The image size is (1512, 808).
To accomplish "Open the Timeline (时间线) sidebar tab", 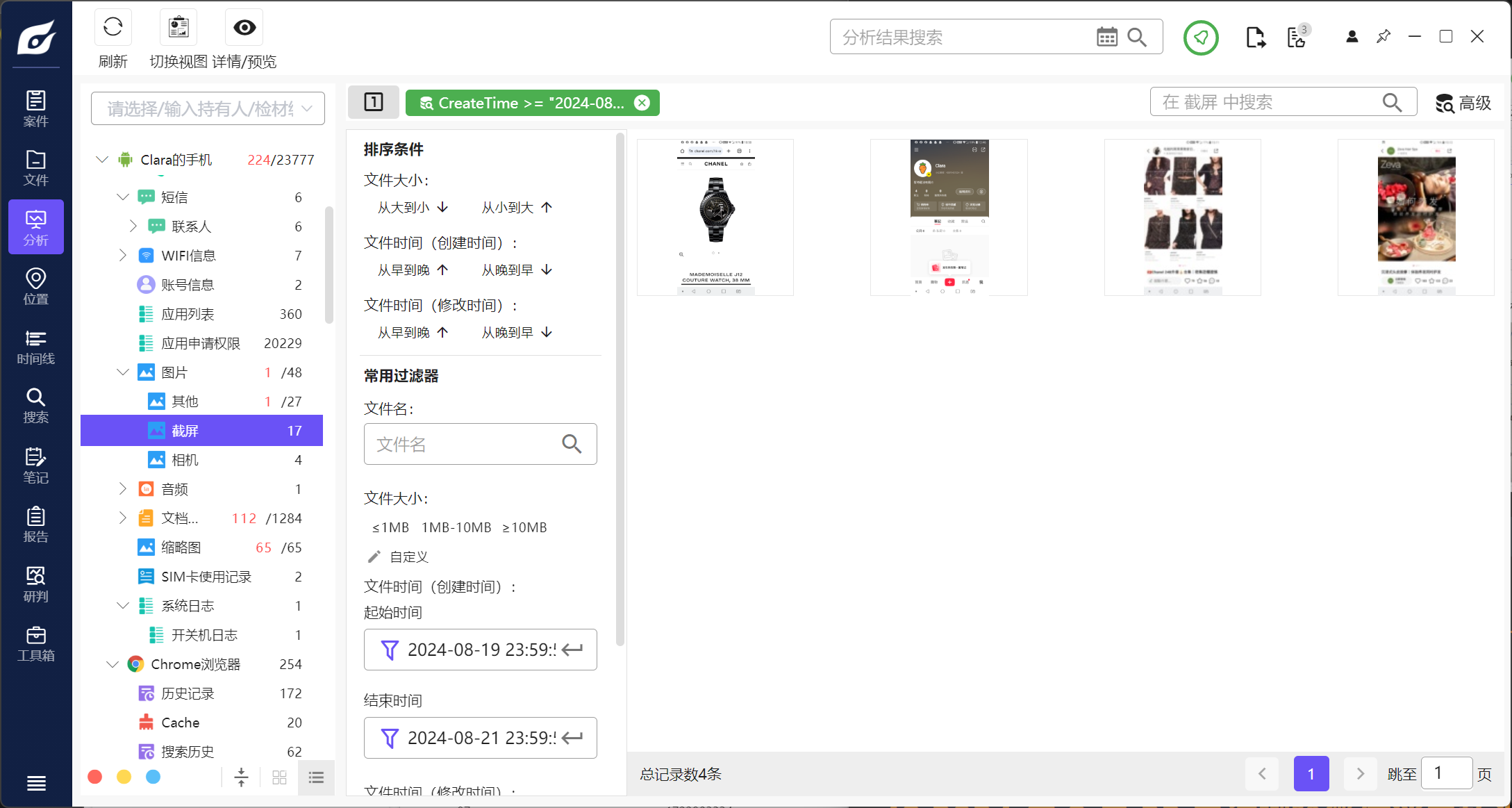I will (x=36, y=347).
